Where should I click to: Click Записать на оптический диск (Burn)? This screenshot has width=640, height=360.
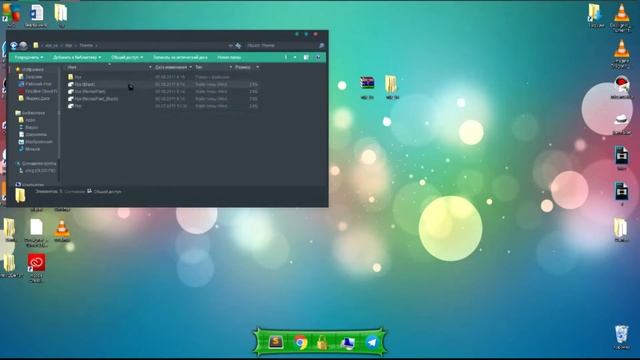click(x=180, y=57)
